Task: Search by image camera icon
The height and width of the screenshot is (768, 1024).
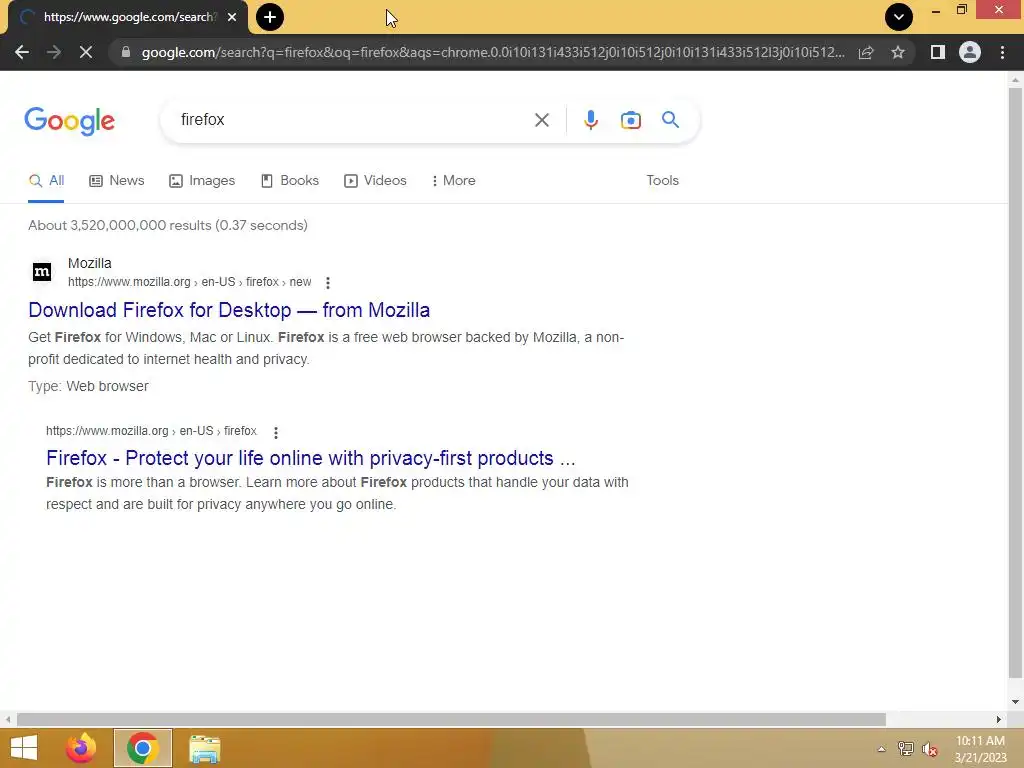Action: coord(631,120)
